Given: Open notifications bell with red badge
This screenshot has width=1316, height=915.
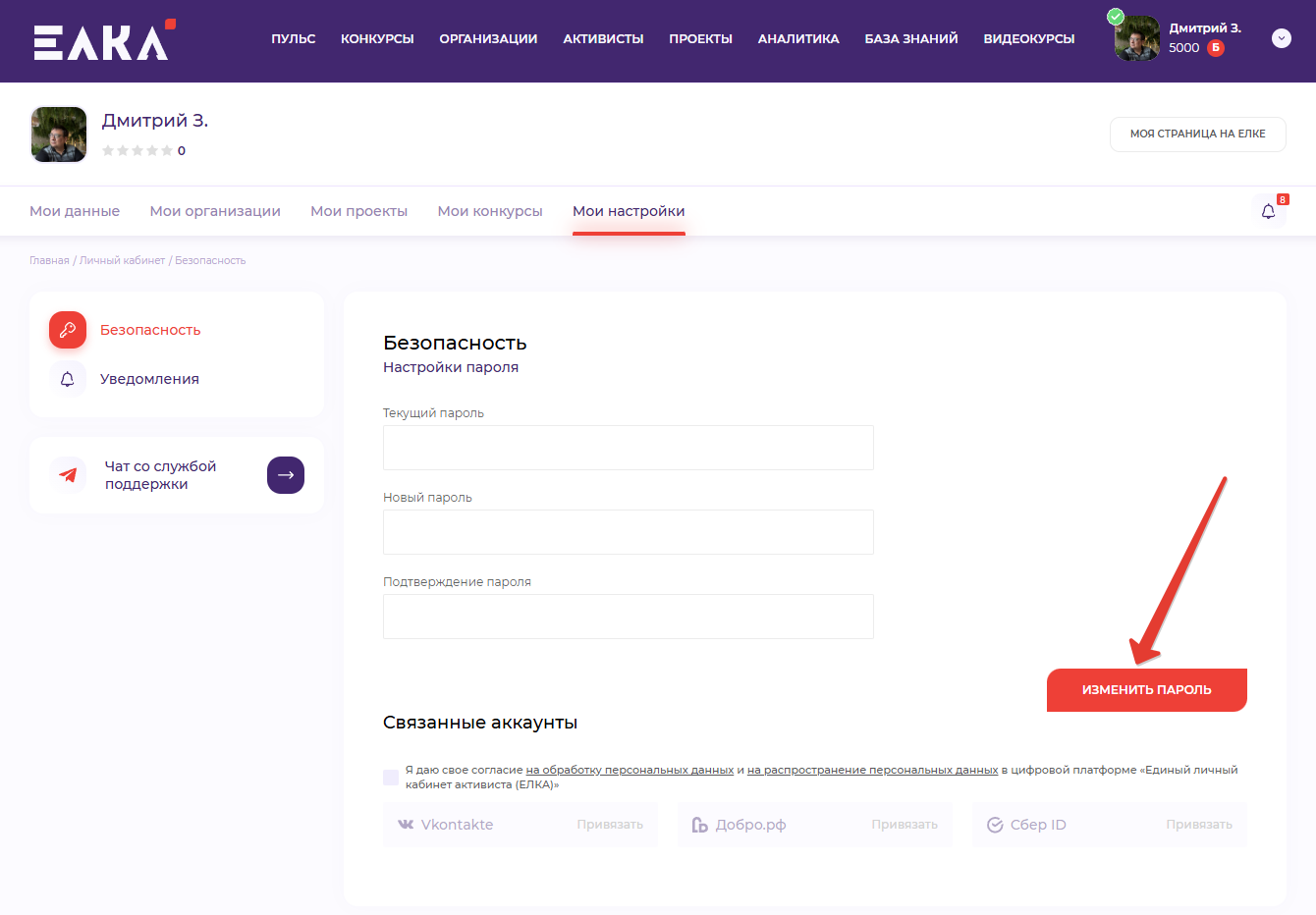Looking at the screenshot, I should point(1268,211).
